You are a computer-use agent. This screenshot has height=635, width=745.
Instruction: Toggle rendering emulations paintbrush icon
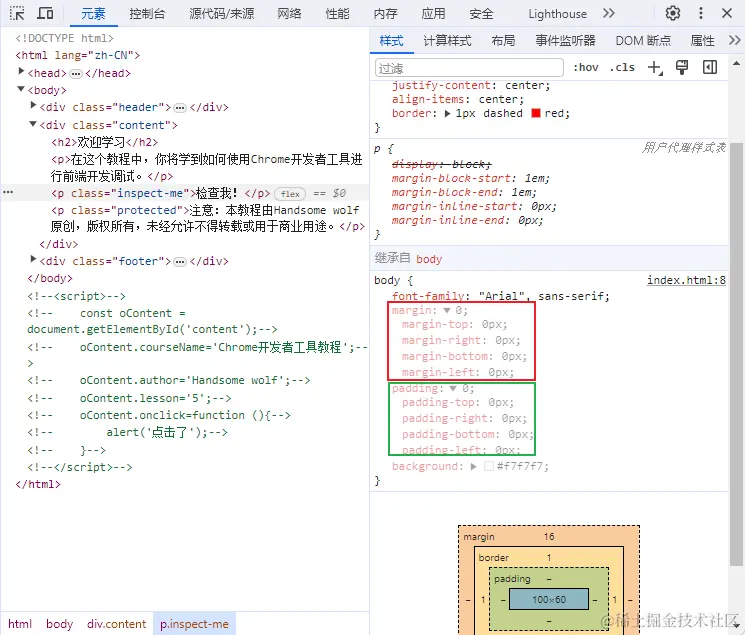(x=682, y=67)
